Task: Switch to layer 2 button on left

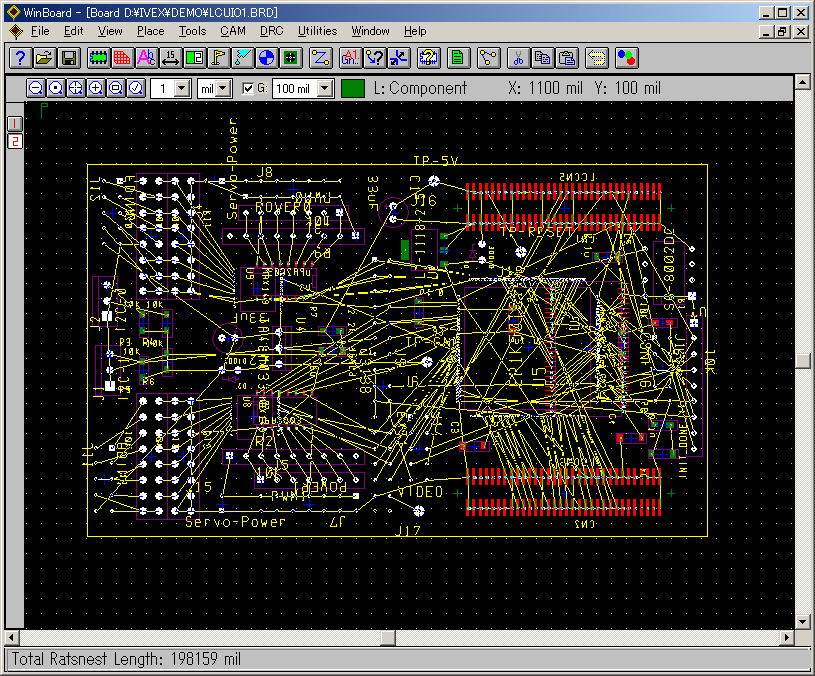Action: point(15,141)
